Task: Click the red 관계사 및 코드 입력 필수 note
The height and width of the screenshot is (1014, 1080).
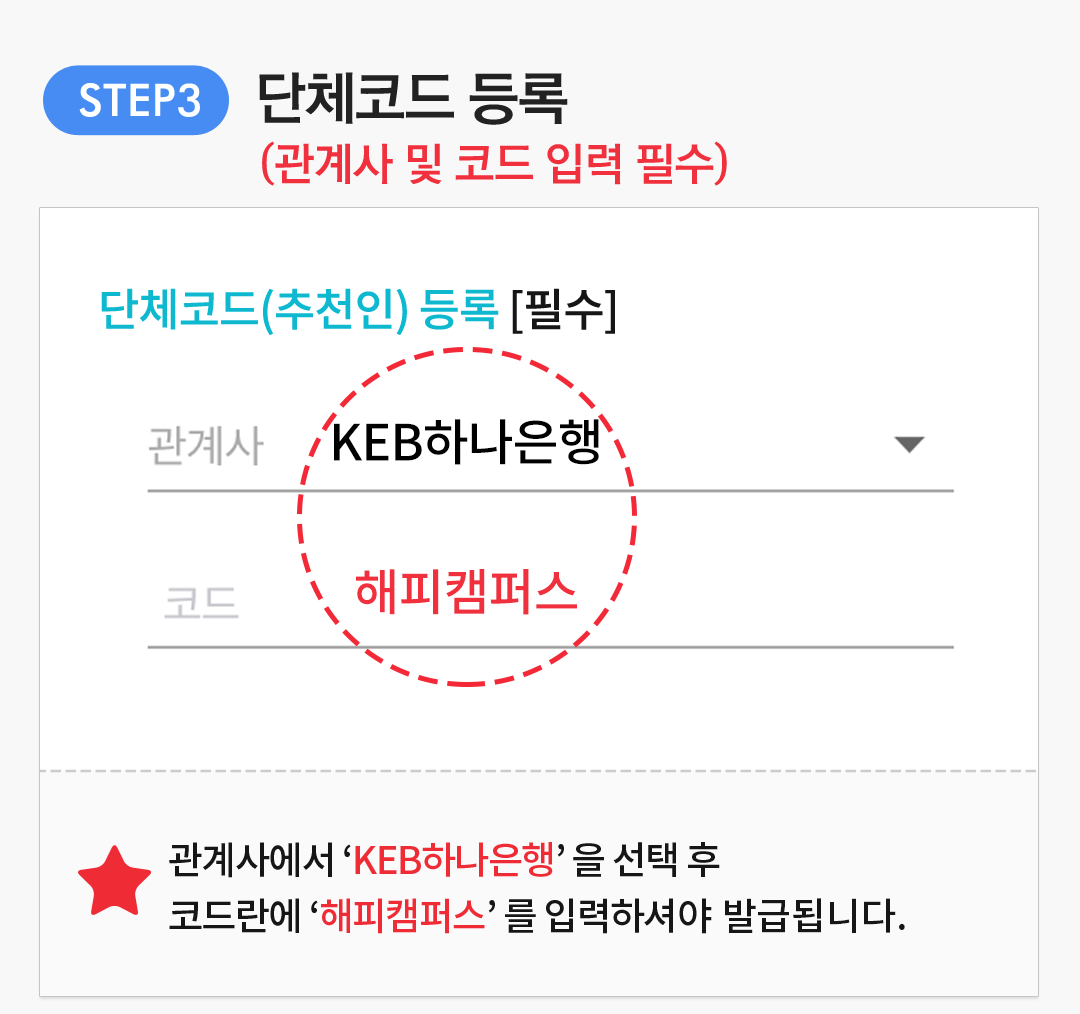Action: (494, 164)
